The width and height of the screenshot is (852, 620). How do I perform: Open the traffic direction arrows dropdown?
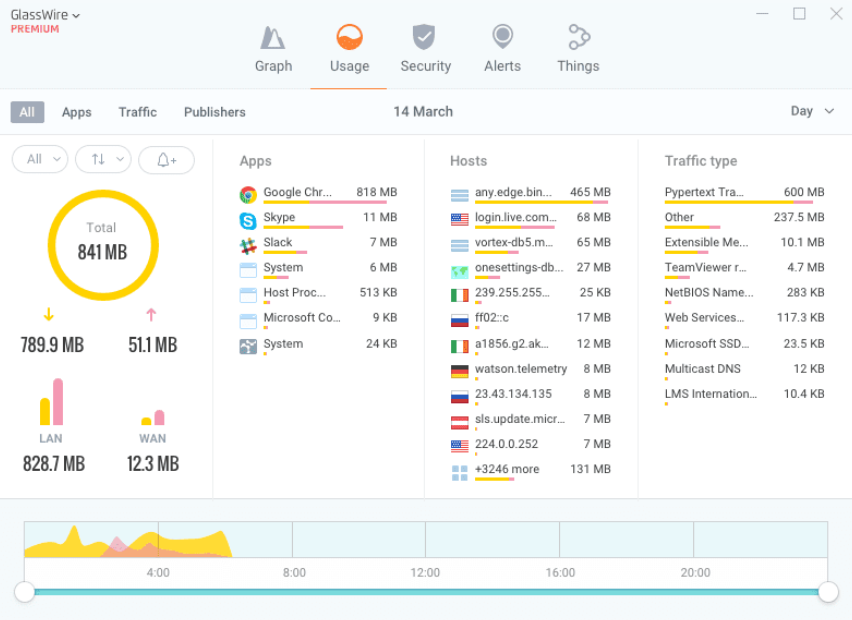click(103, 160)
